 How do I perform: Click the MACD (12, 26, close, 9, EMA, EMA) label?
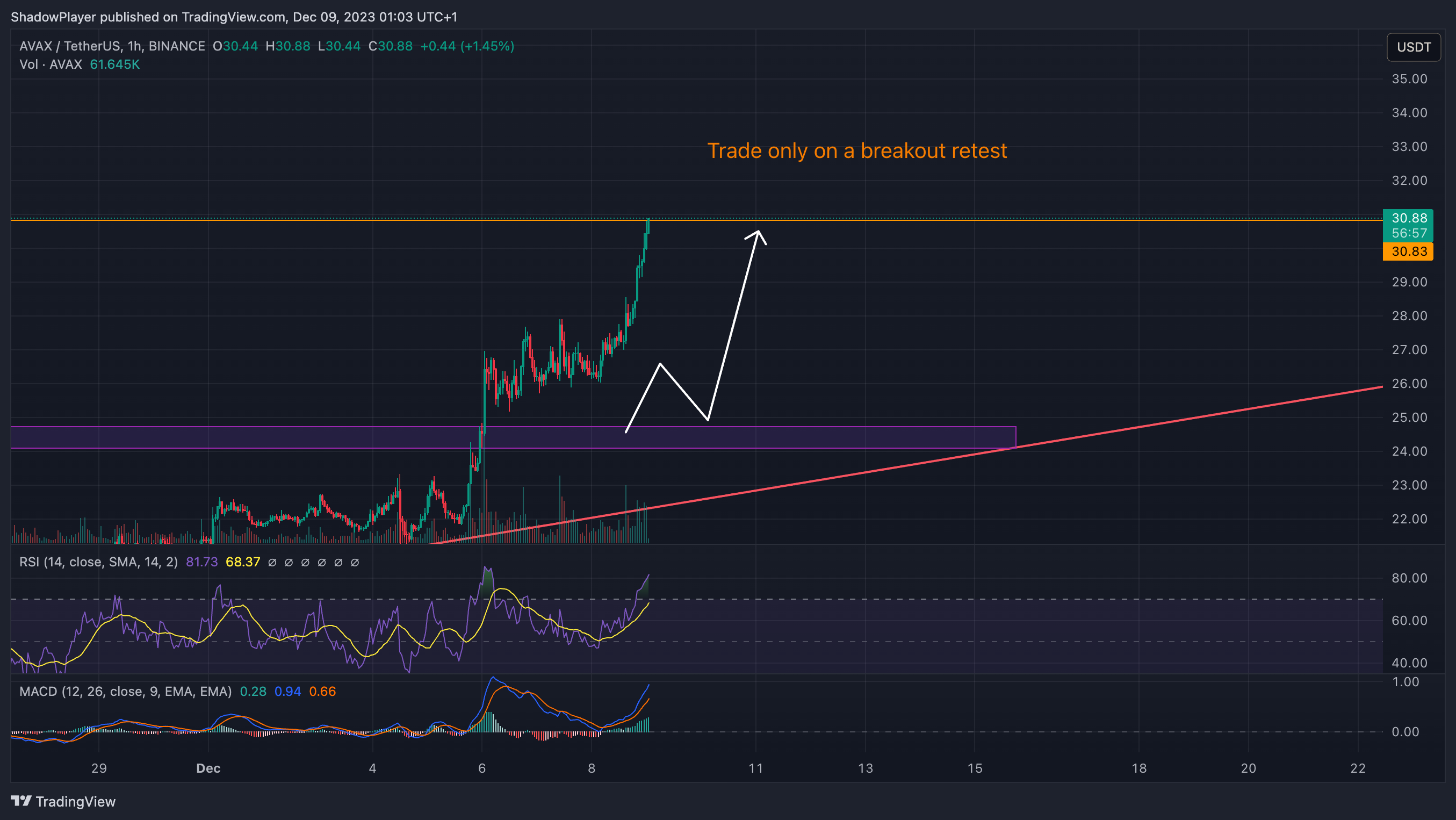coord(126,691)
